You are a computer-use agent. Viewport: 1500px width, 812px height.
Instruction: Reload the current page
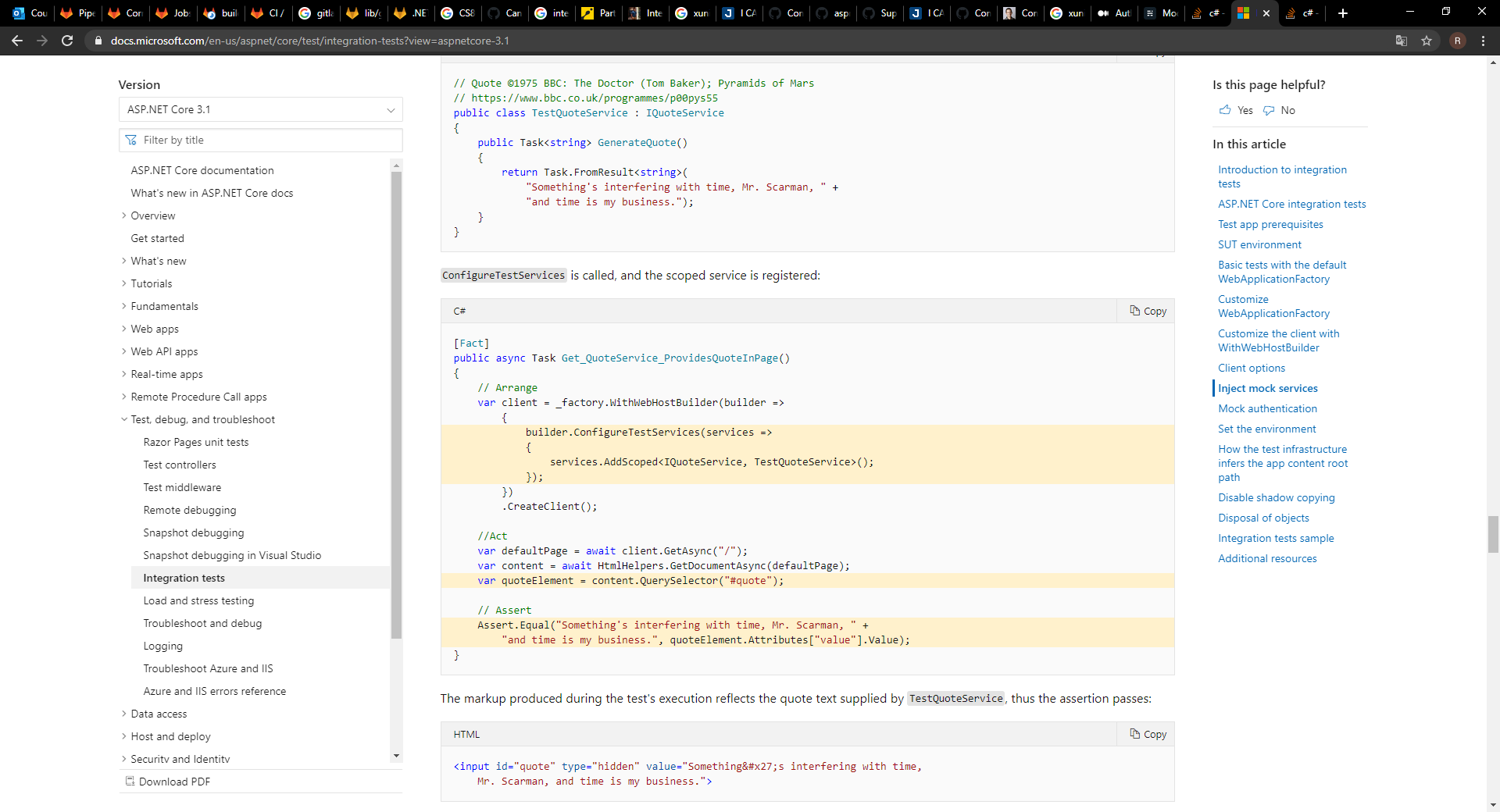(67, 41)
